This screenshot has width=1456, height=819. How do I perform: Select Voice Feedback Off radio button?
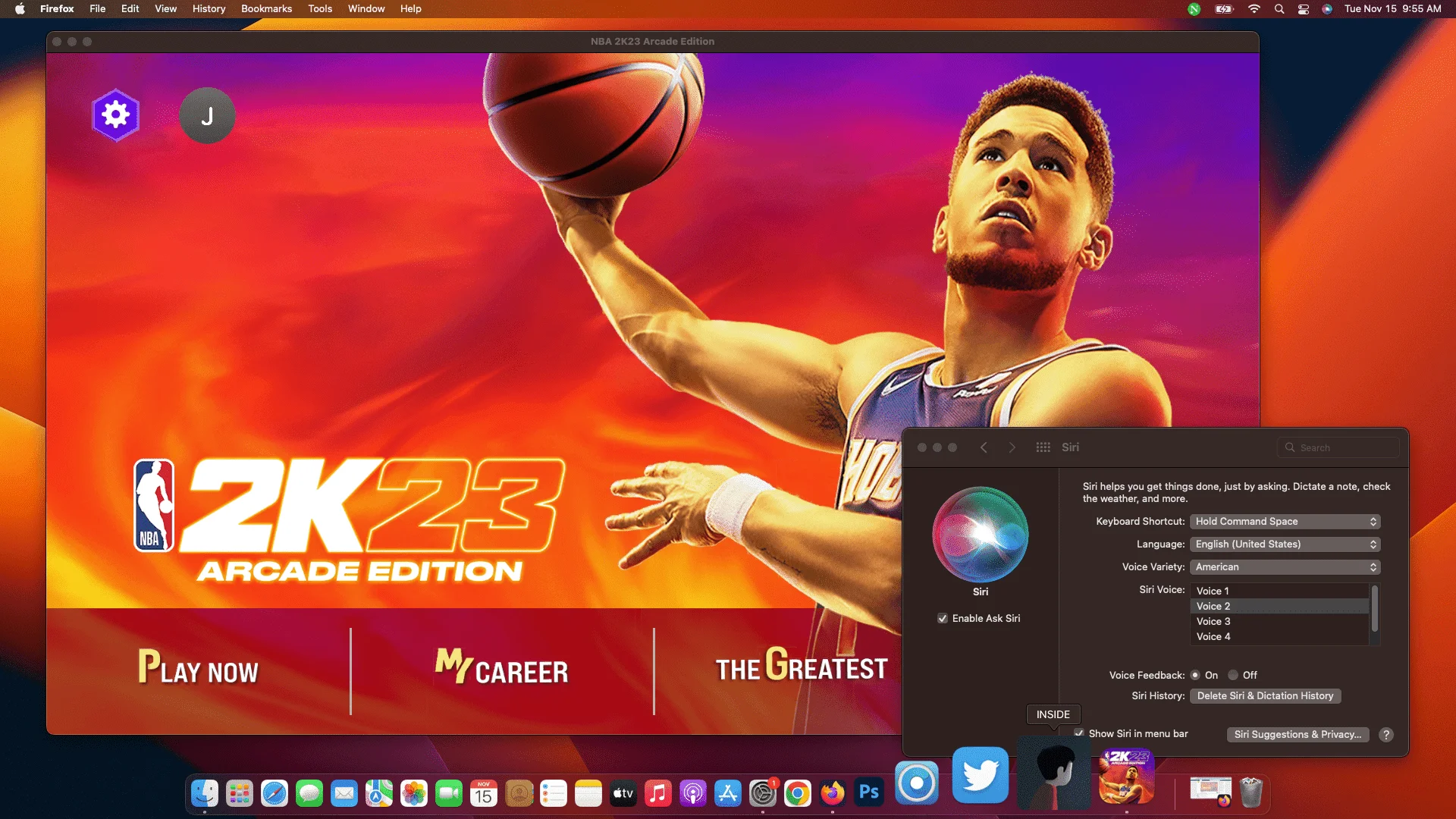(x=1233, y=675)
